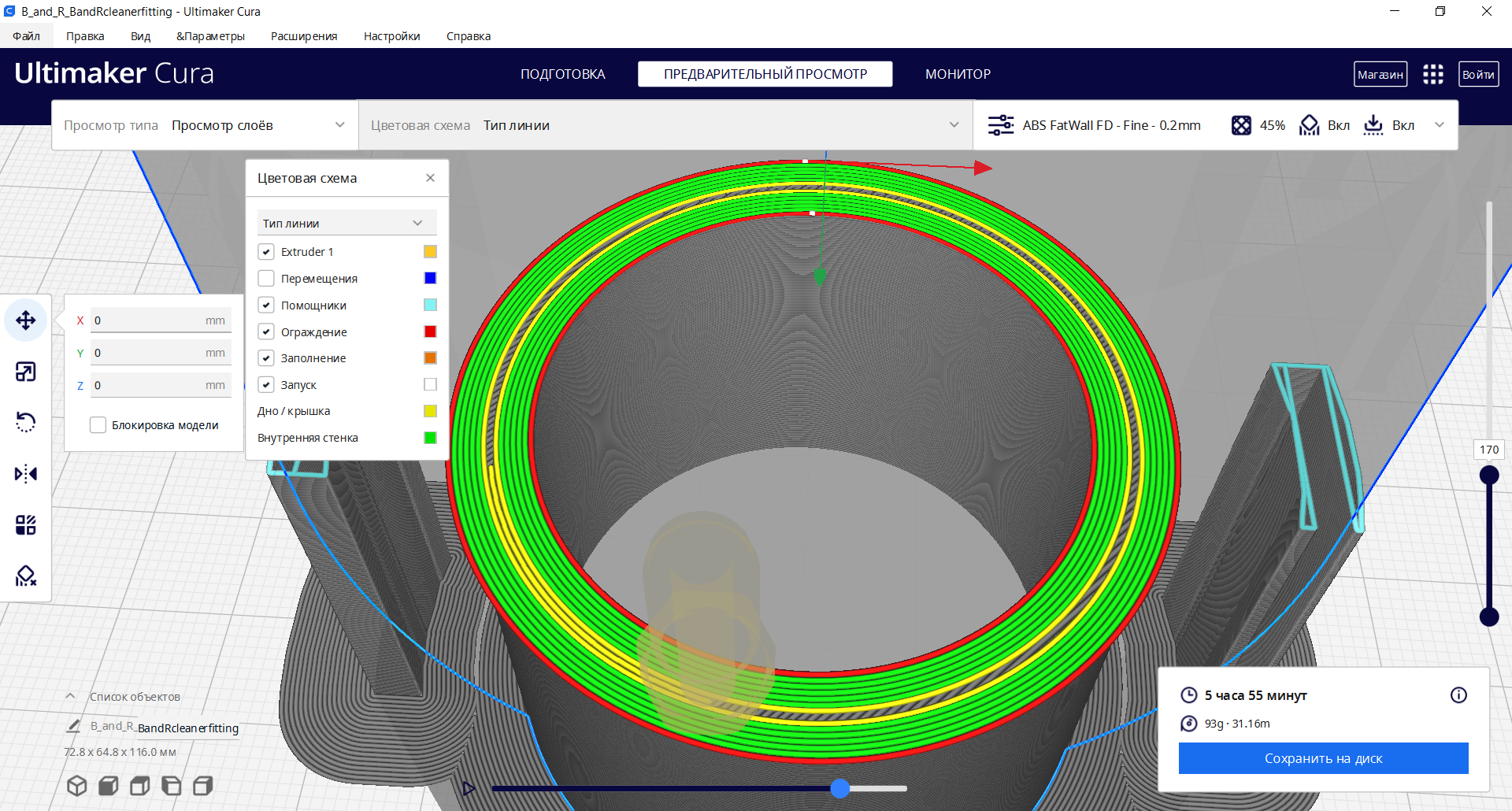Image resolution: width=1512 pixels, height=811 pixels.
Task: Open the Просмотр типа dropdown
Action: [205, 125]
